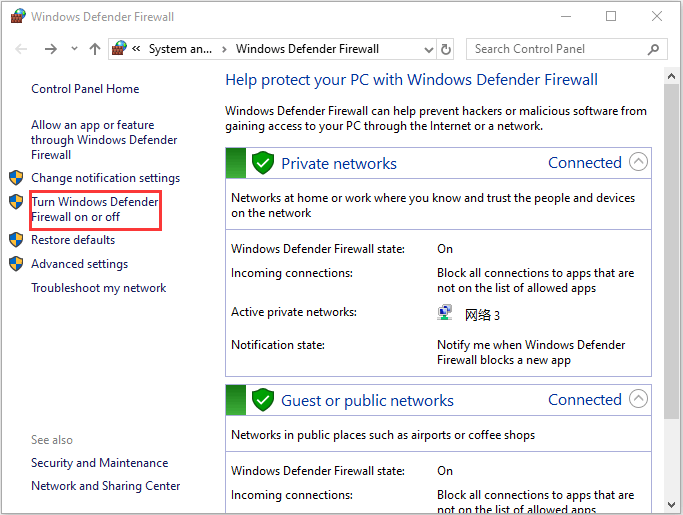Click Connected status of Private networks
This screenshot has height=515, width=683.
coord(585,163)
